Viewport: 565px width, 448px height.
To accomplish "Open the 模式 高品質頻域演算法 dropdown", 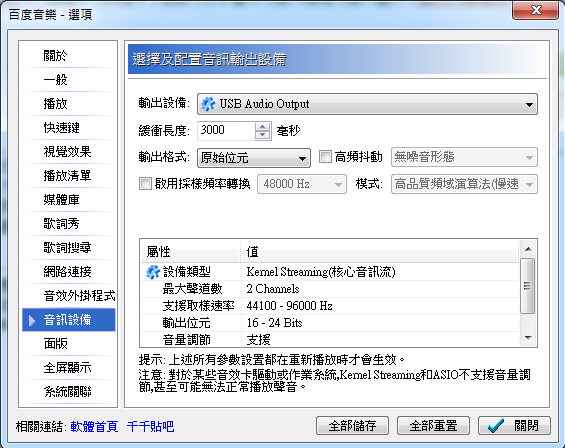I will [464, 184].
